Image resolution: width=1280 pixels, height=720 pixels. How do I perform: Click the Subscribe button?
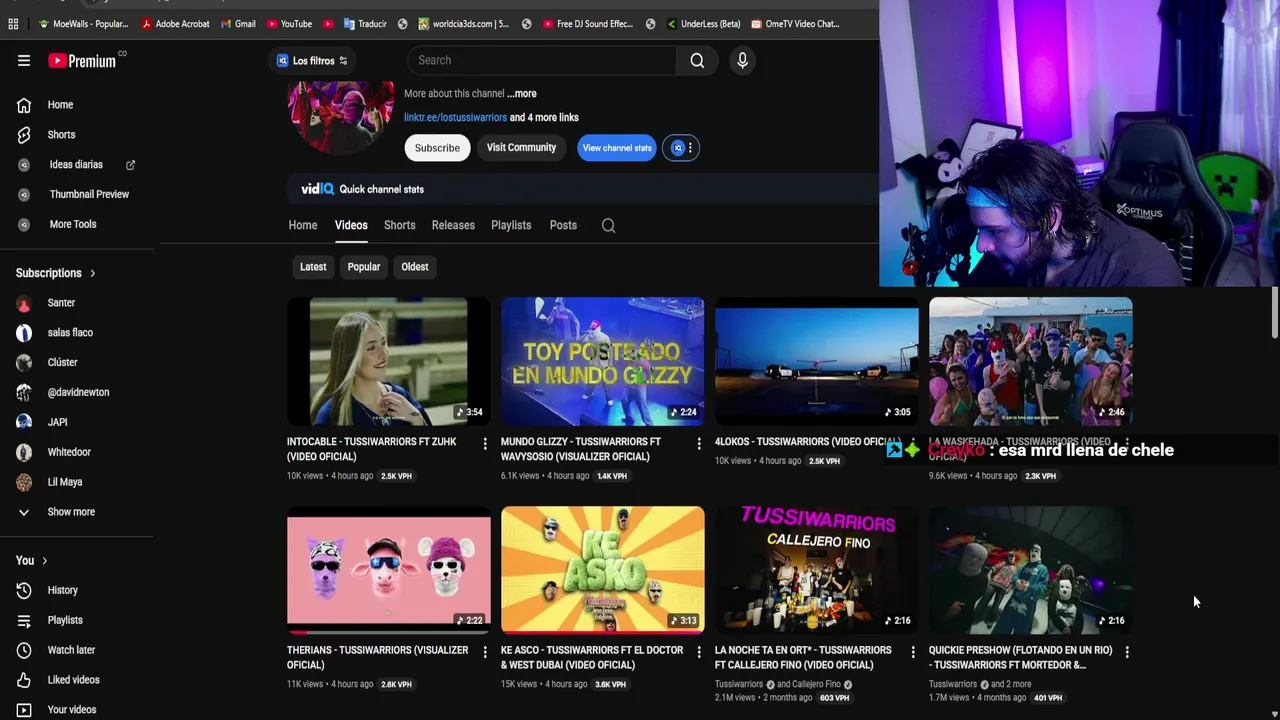tap(437, 148)
